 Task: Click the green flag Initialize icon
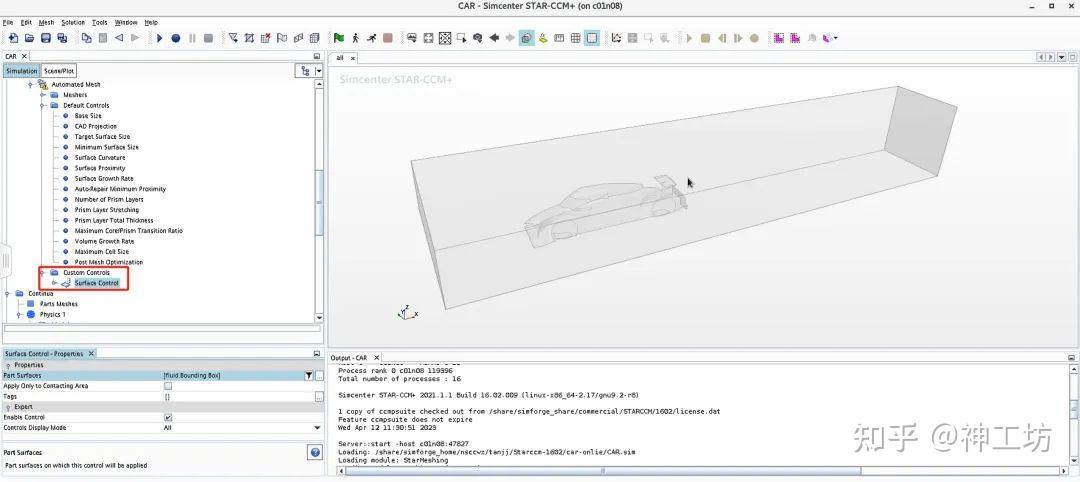point(339,39)
